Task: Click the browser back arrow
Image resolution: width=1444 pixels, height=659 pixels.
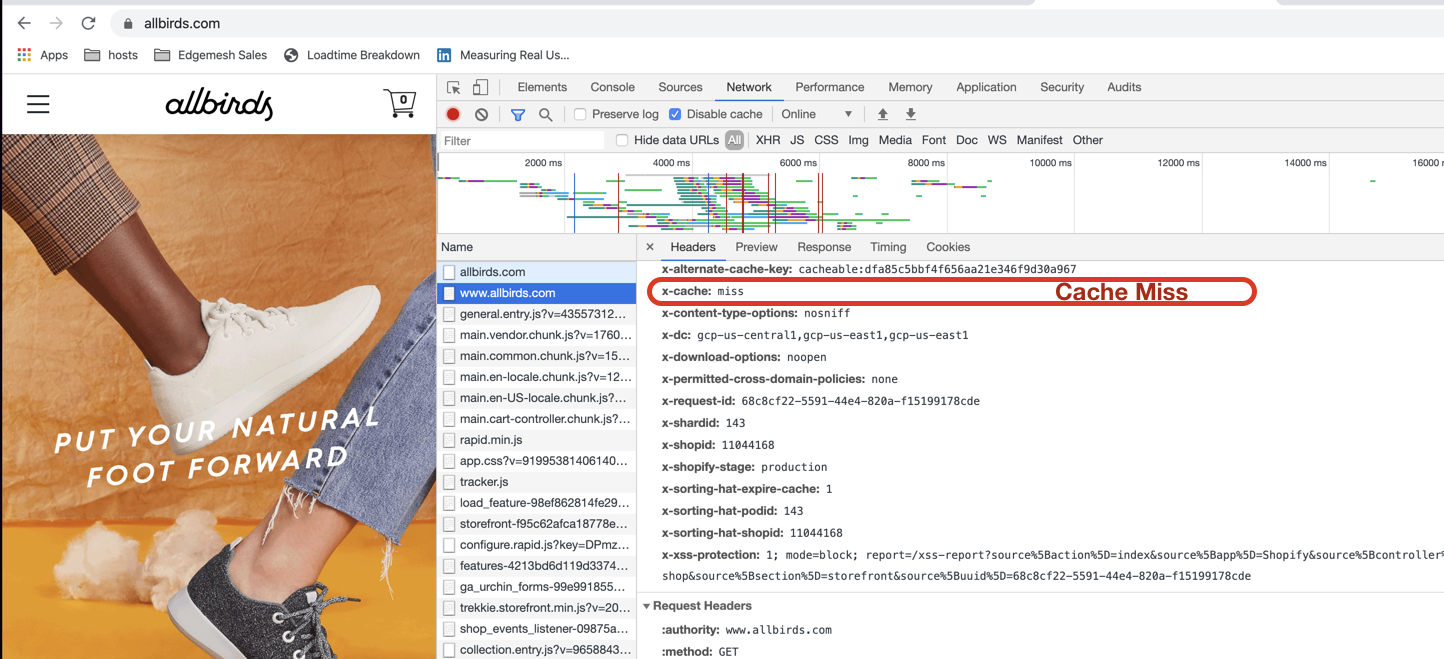Action: coord(25,23)
